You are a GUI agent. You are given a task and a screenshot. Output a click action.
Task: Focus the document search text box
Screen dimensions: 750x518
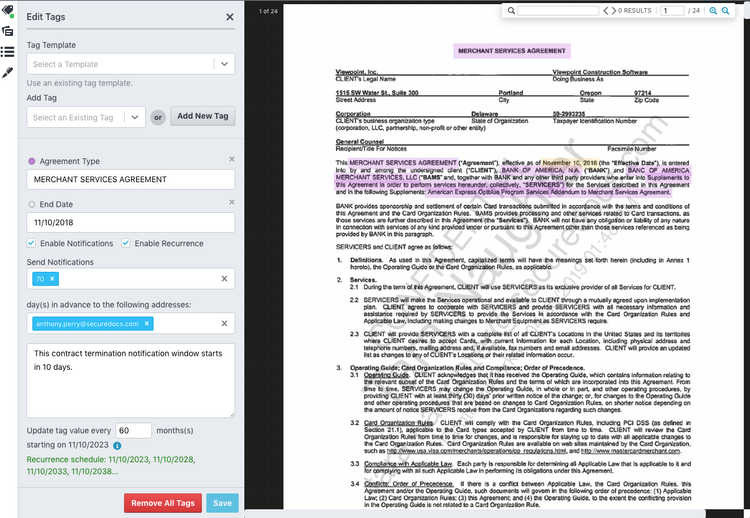coord(558,11)
